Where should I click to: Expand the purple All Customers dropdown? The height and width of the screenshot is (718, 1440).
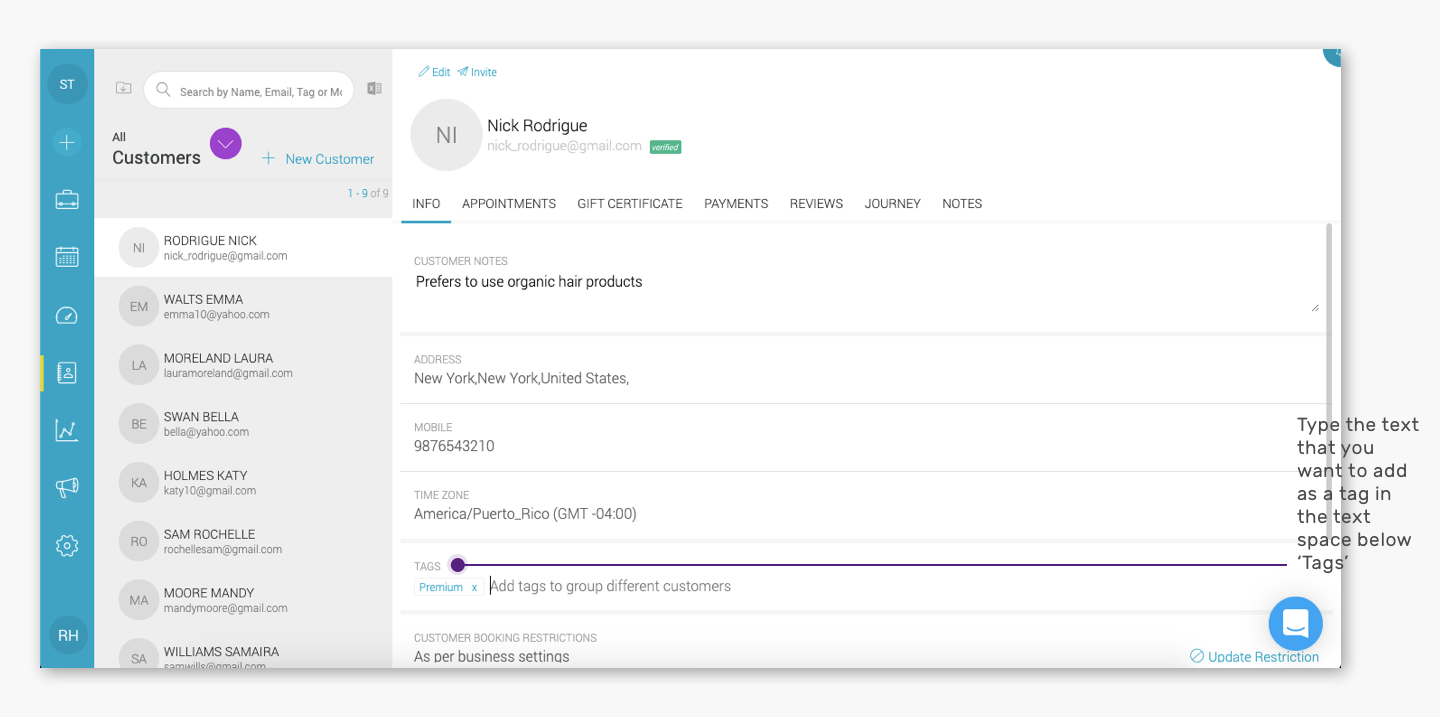[226, 144]
